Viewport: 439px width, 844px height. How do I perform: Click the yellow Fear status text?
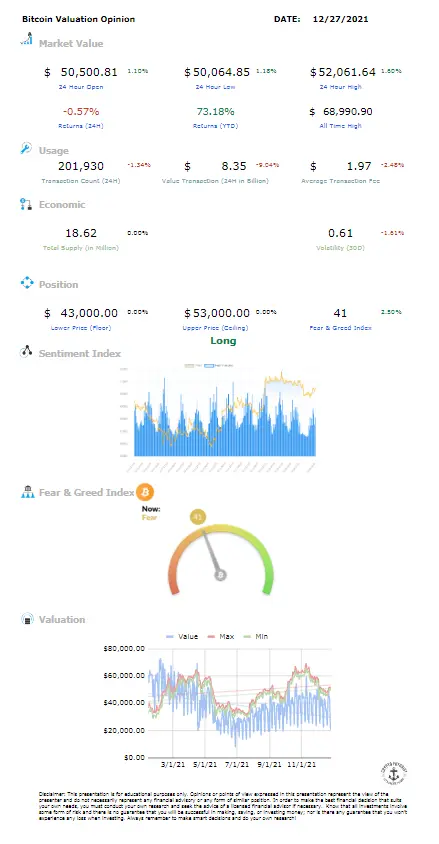click(x=149, y=517)
